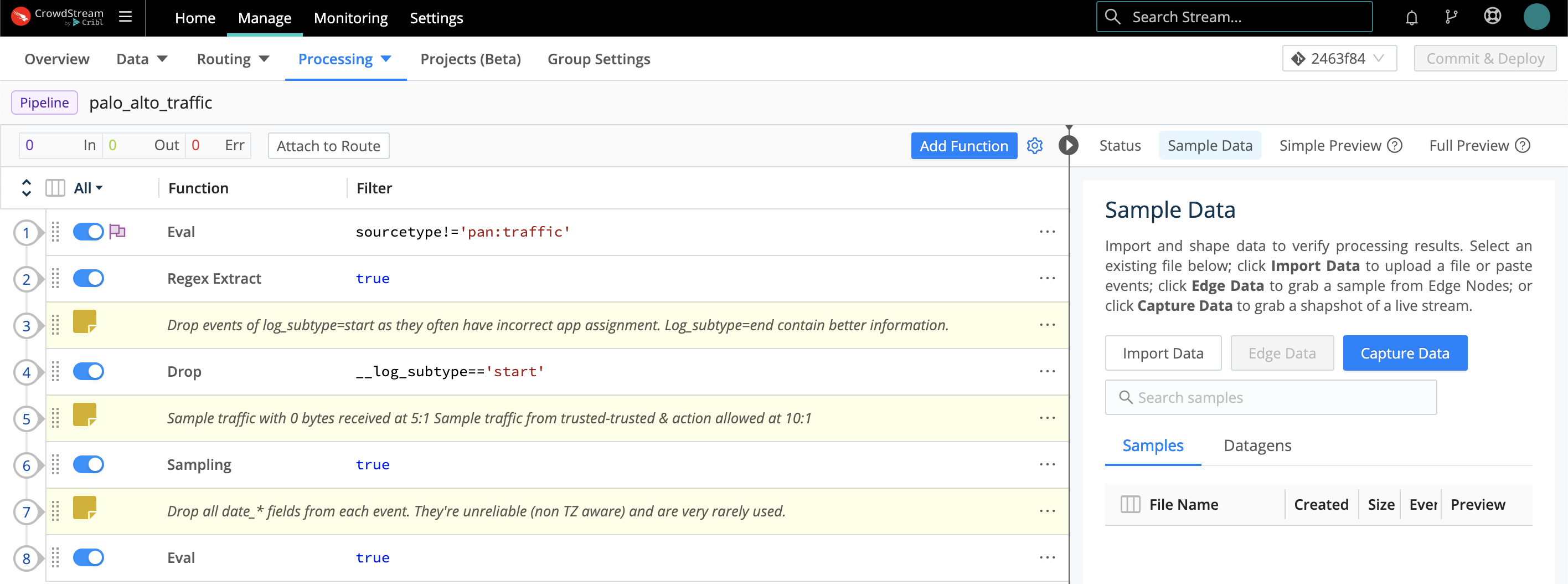
Task: Click the flag icon on the Eval function row
Action: [118, 232]
